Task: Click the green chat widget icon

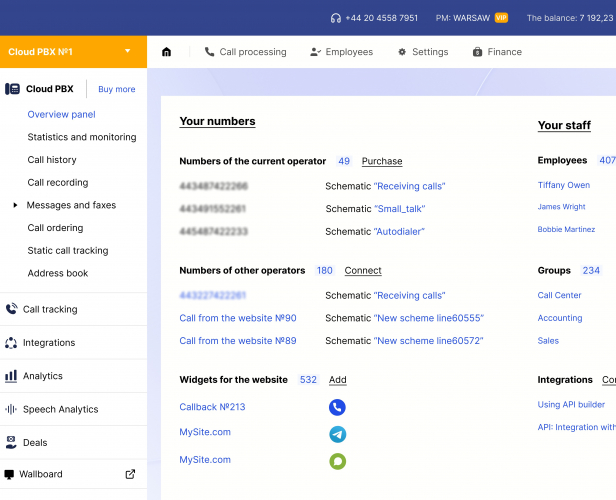Action: pyautogui.click(x=337, y=462)
